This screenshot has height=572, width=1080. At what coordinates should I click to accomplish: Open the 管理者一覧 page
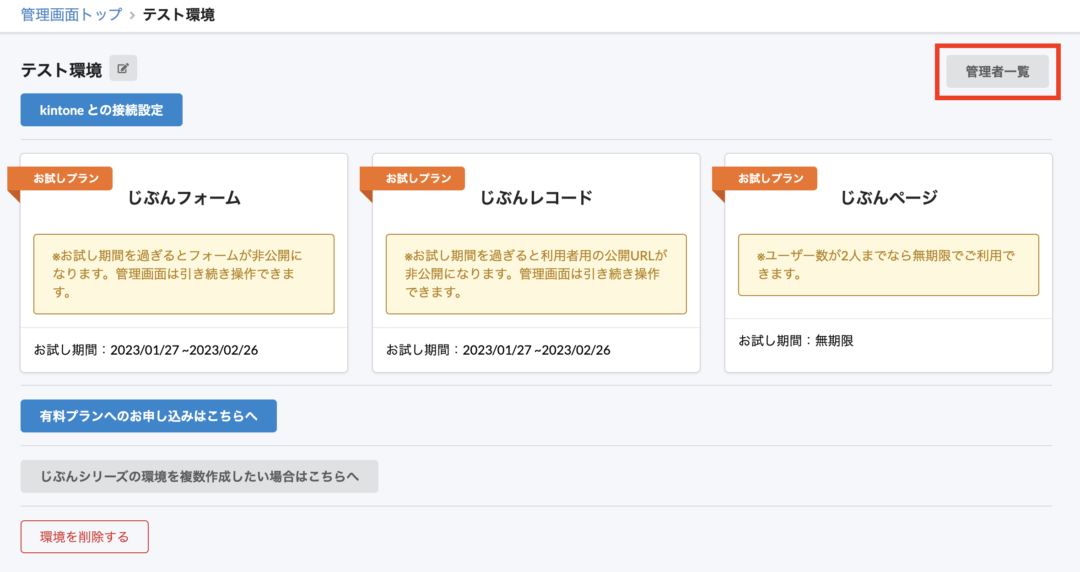(997, 72)
